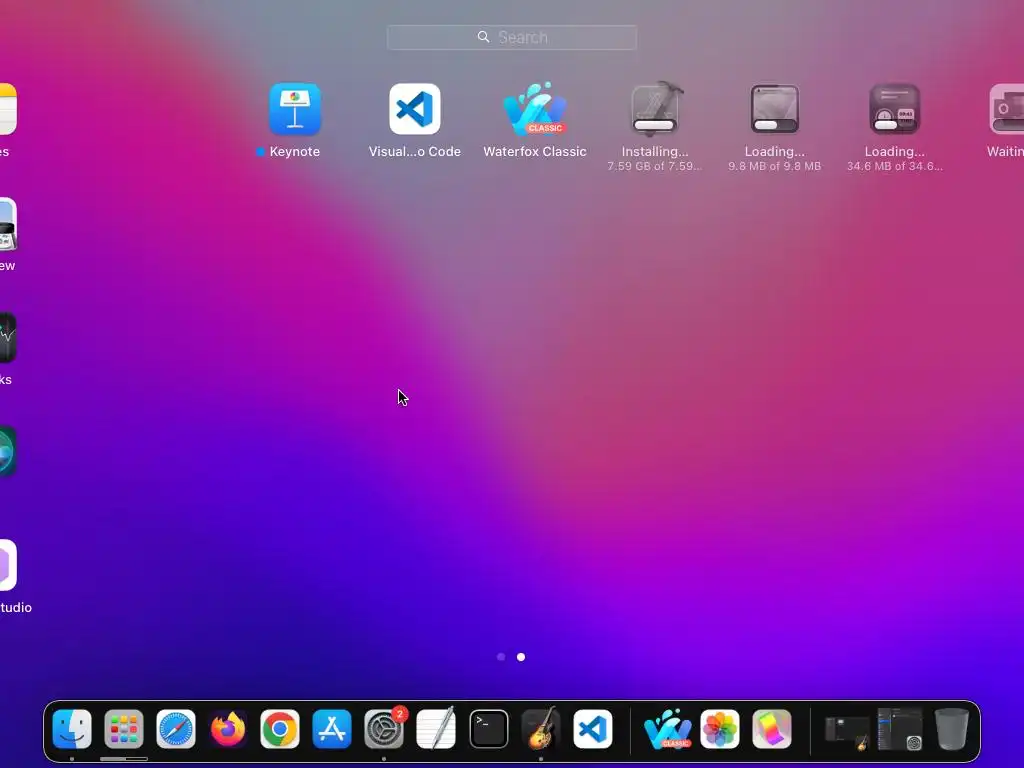Launch Waterfox Classic from the Dock
This screenshot has height=768, width=1024.
(x=667, y=729)
